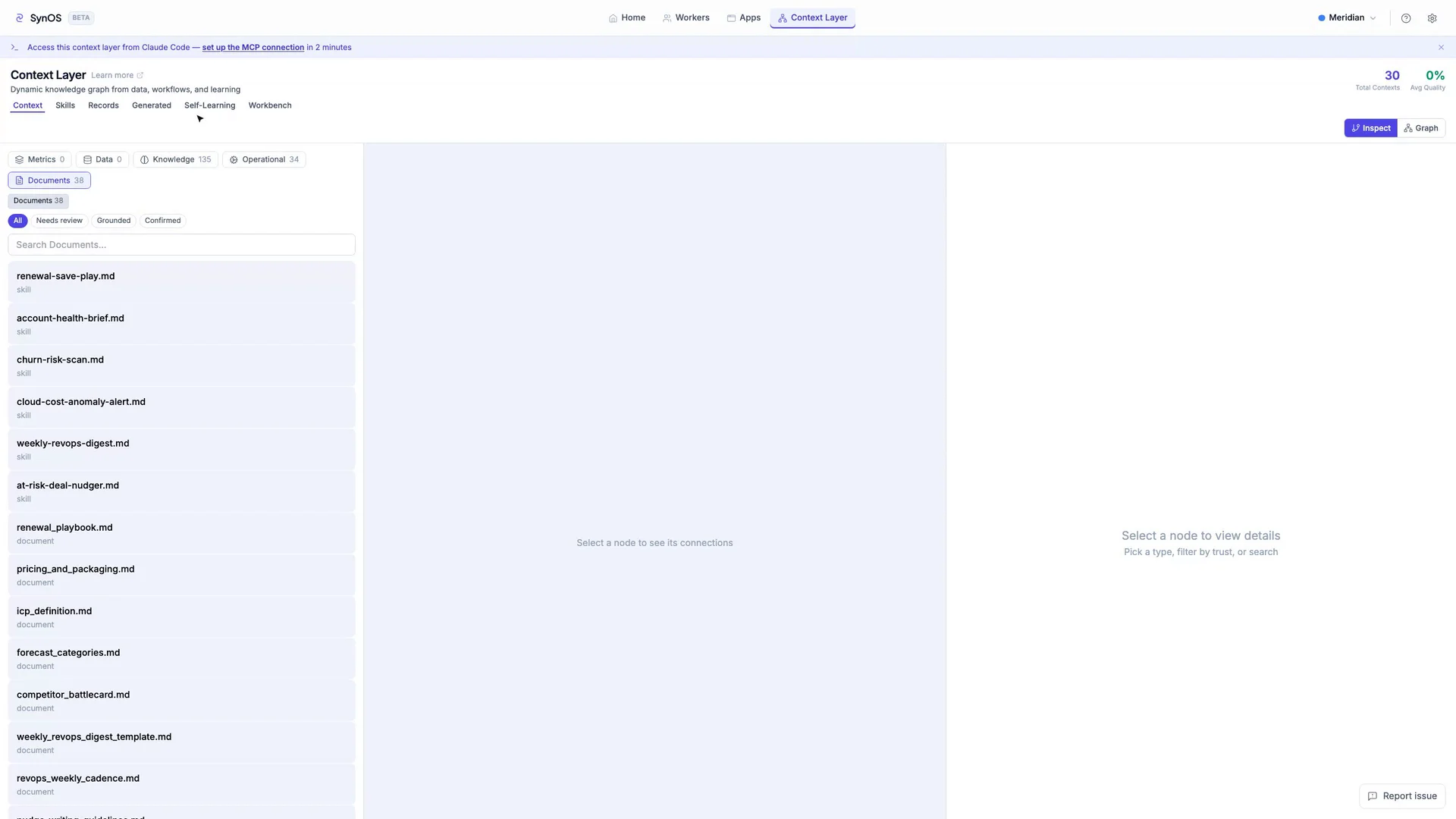The image size is (1456, 819).
Task: Click the SynOS logo icon
Action: (20, 18)
